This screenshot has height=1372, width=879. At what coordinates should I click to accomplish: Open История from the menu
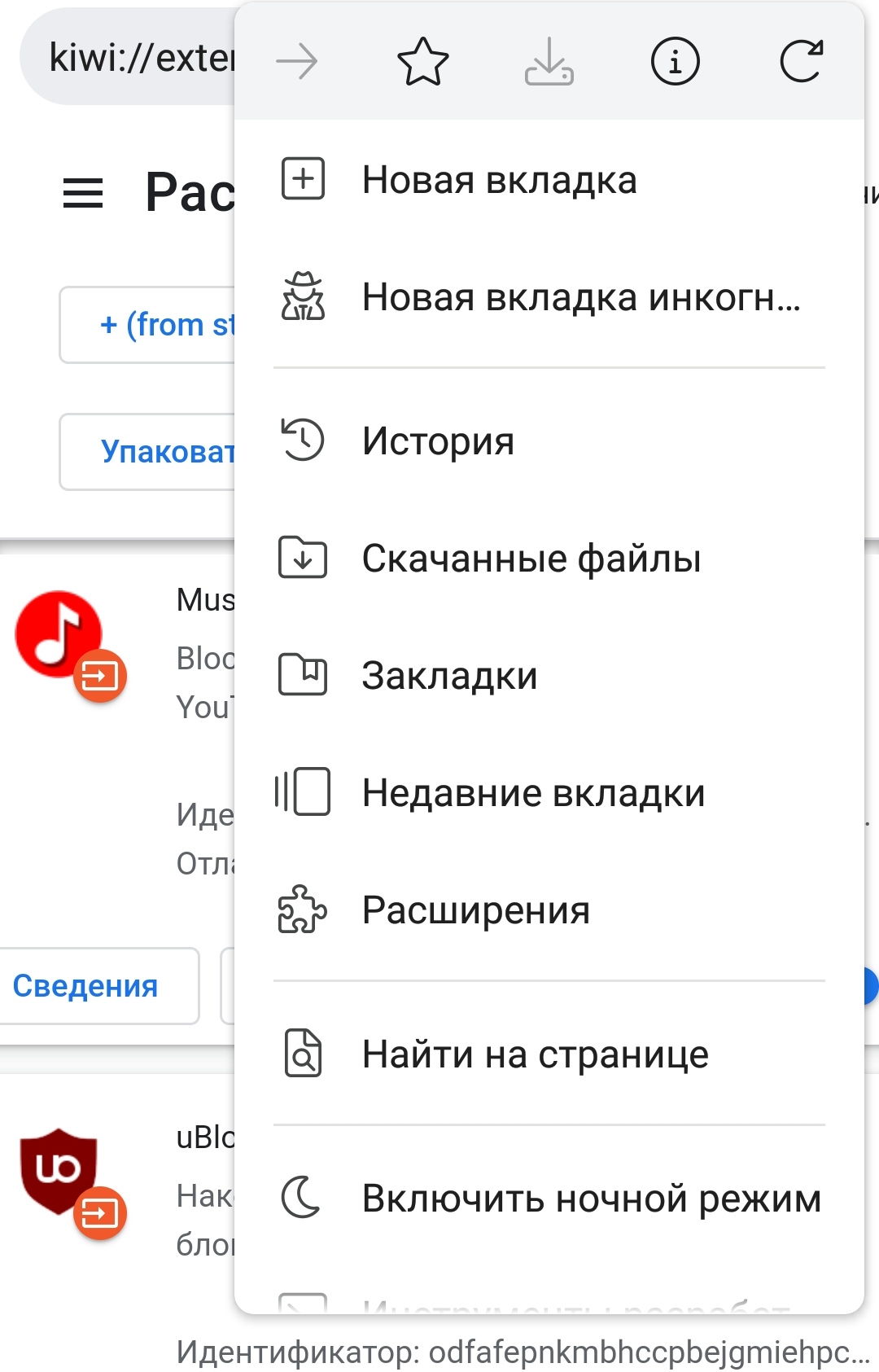(x=549, y=441)
